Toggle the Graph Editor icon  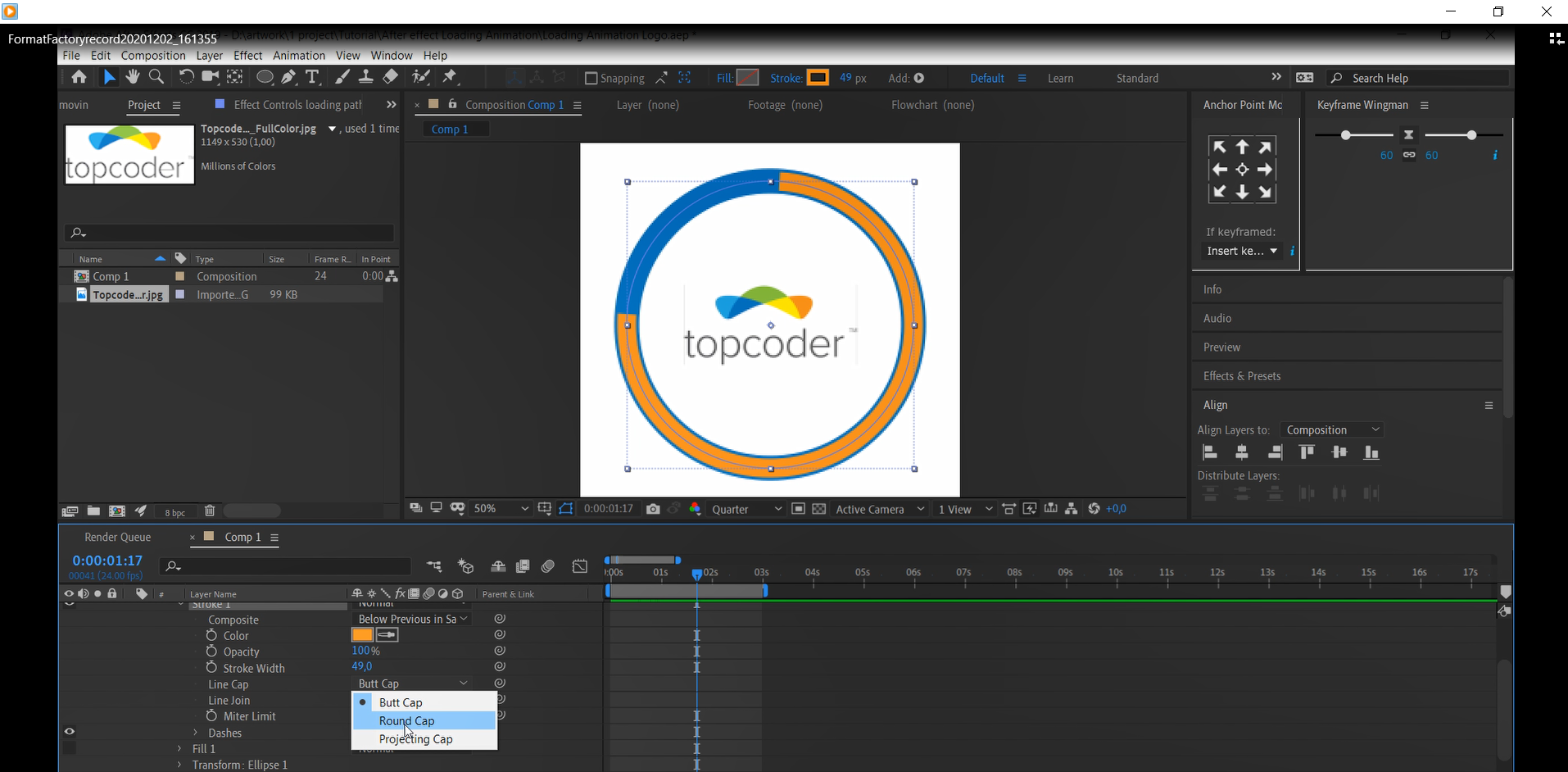(580, 566)
